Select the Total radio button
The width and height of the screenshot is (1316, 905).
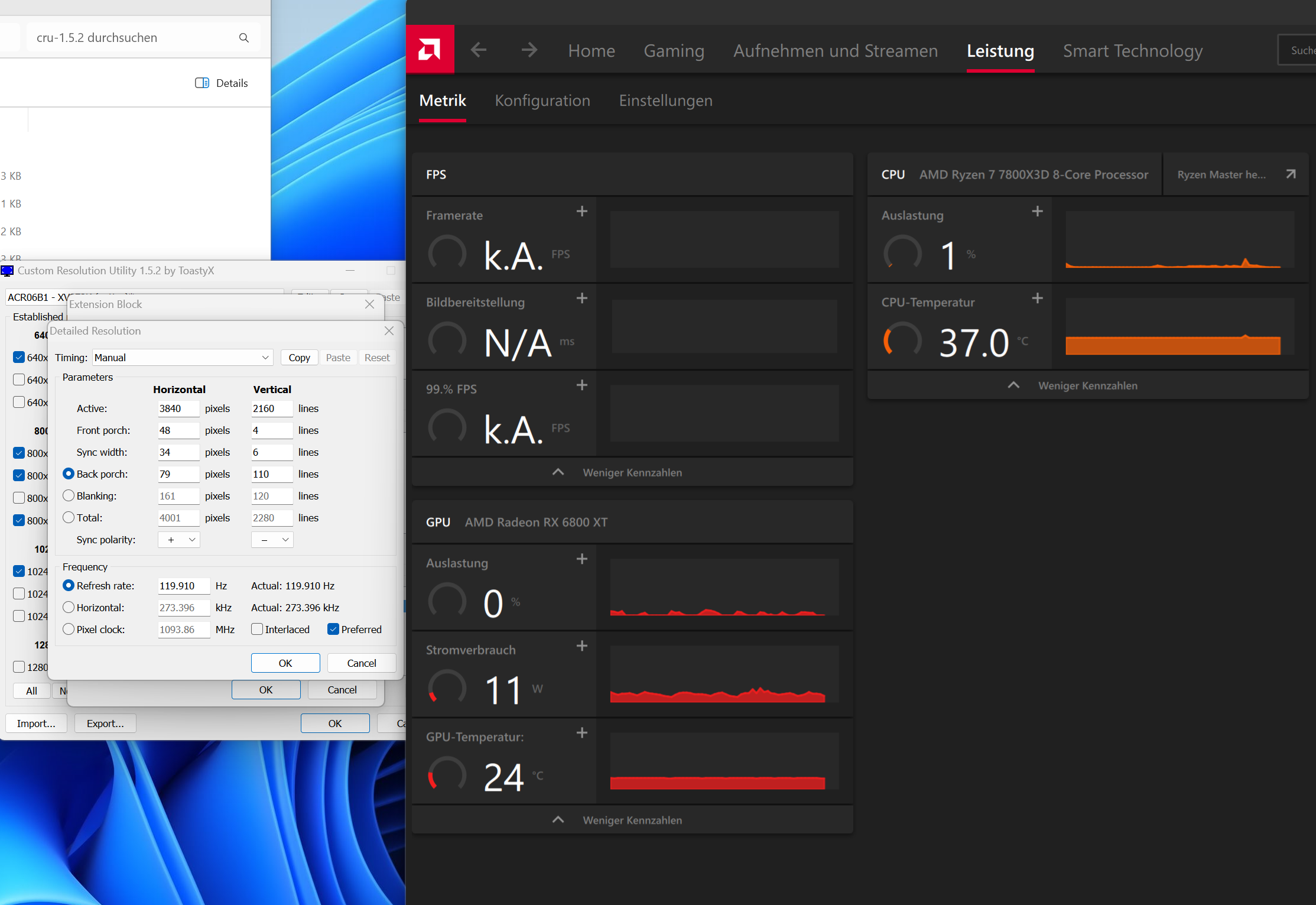point(69,518)
